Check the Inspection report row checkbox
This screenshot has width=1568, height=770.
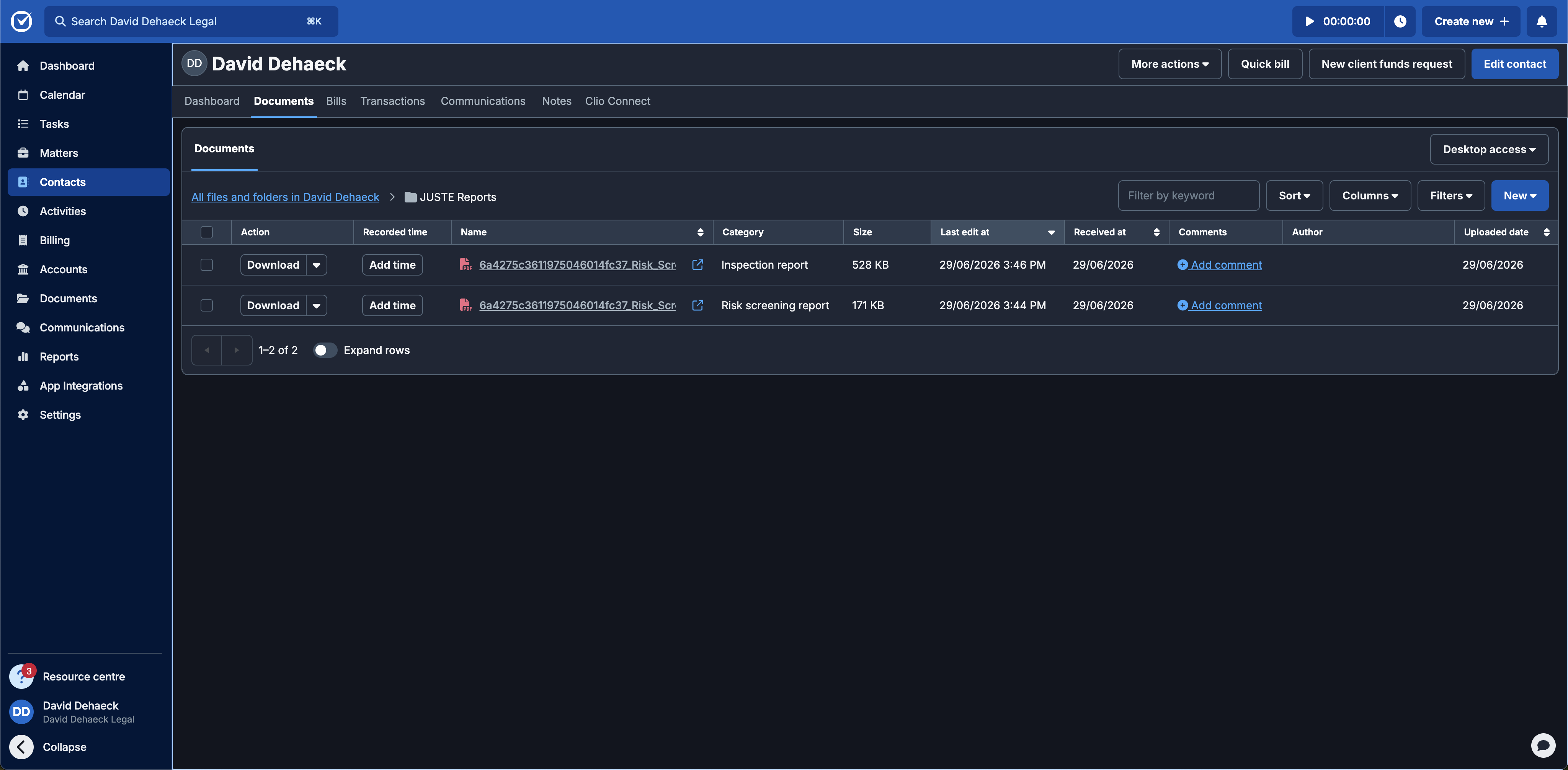pos(206,265)
